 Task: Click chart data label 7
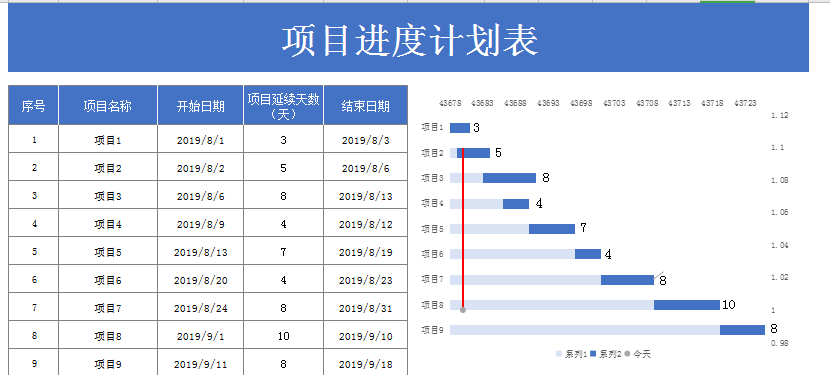583,228
